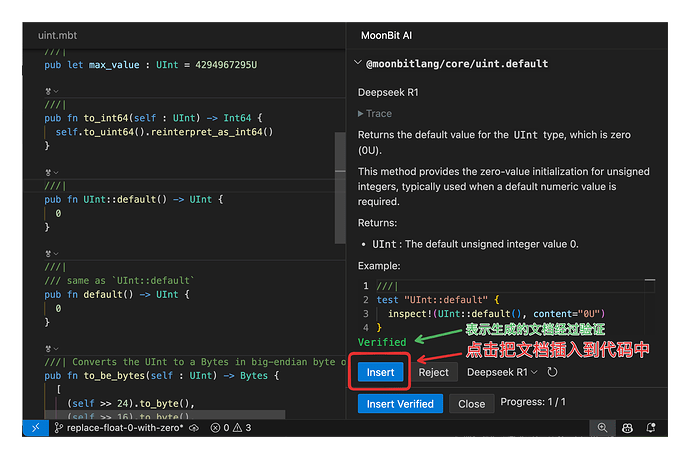This screenshot has height=459, width=690.
Task: Select the MoonBit AI panel tab
Action: pos(386,35)
